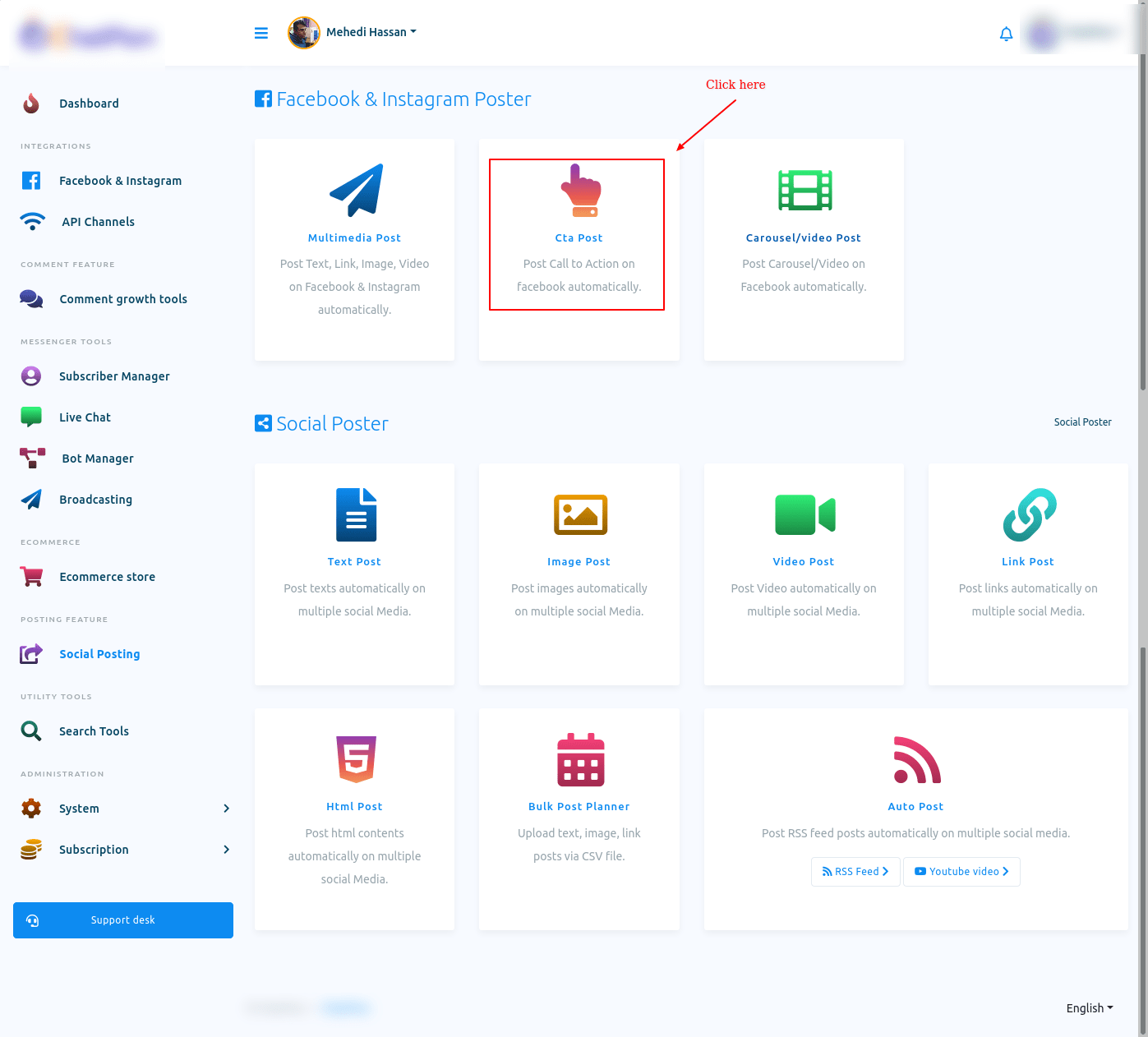
Task: Open Text Post link
Action: (x=354, y=562)
